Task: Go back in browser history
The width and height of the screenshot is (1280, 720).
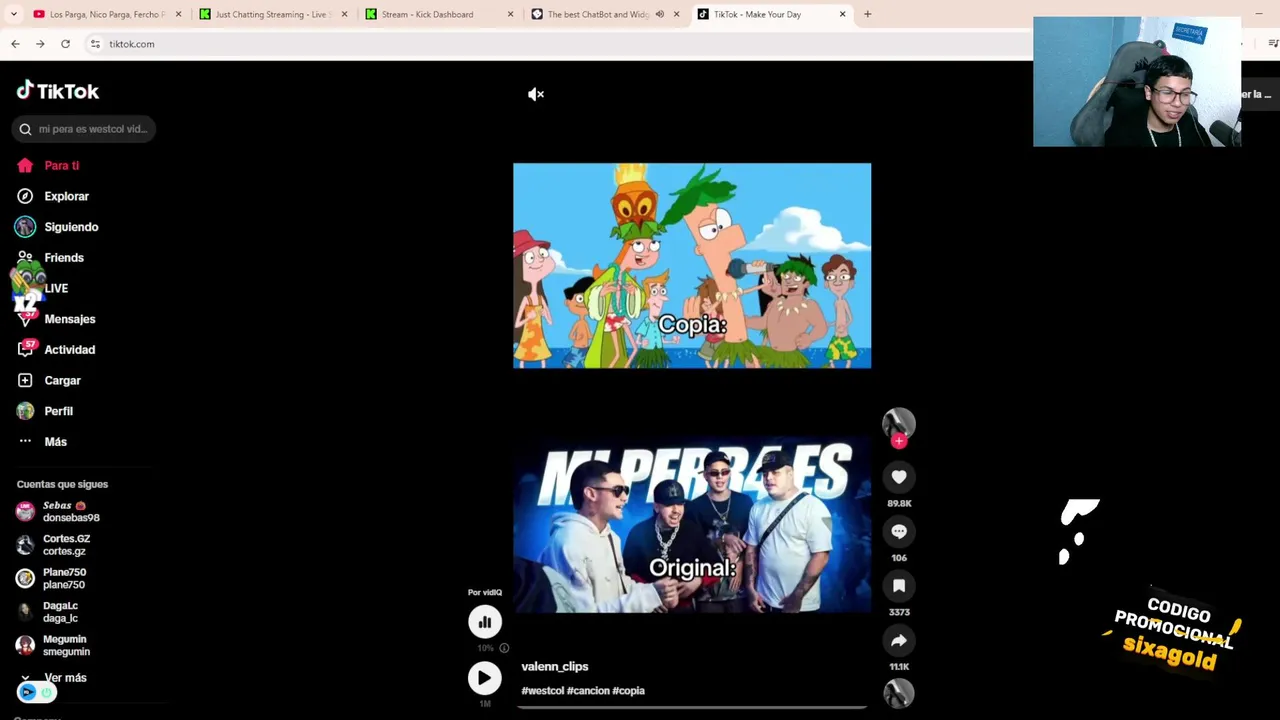Action: (15, 44)
